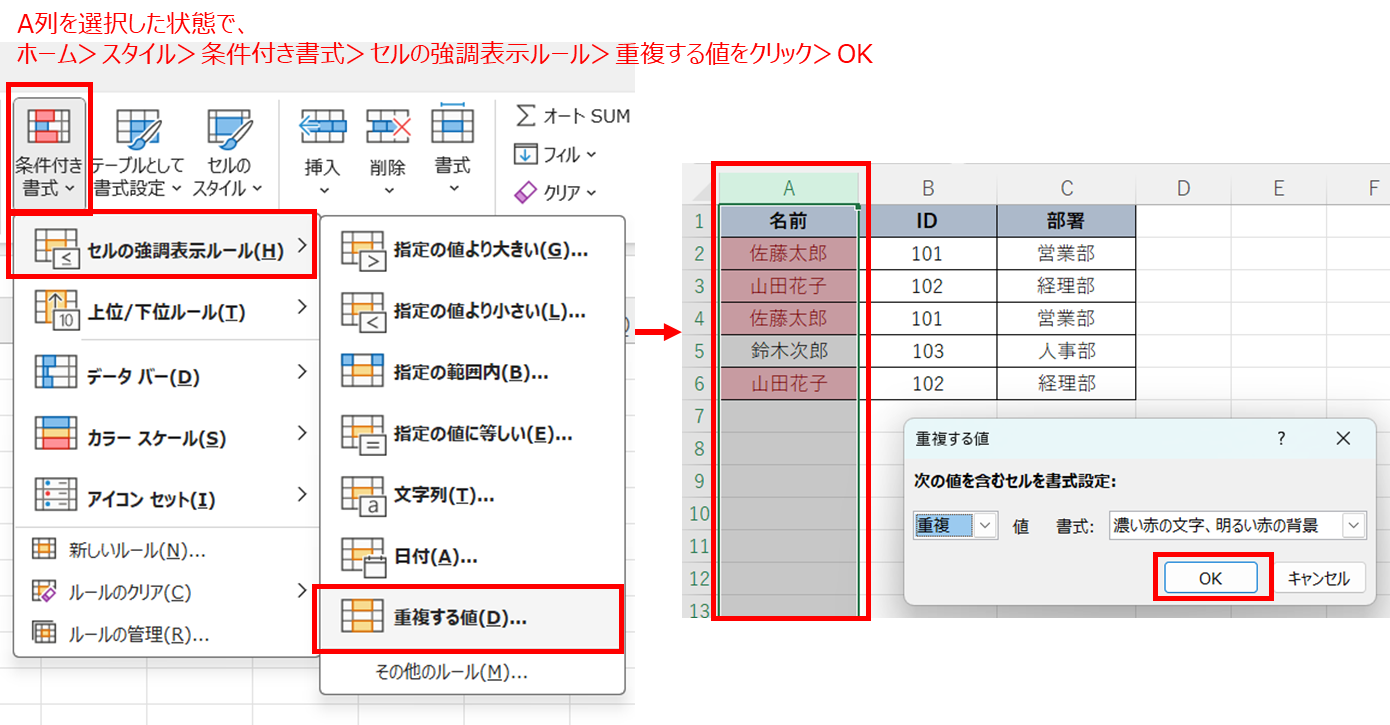Click the クリア eraser icon
The height and width of the screenshot is (725, 1390).
526,191
